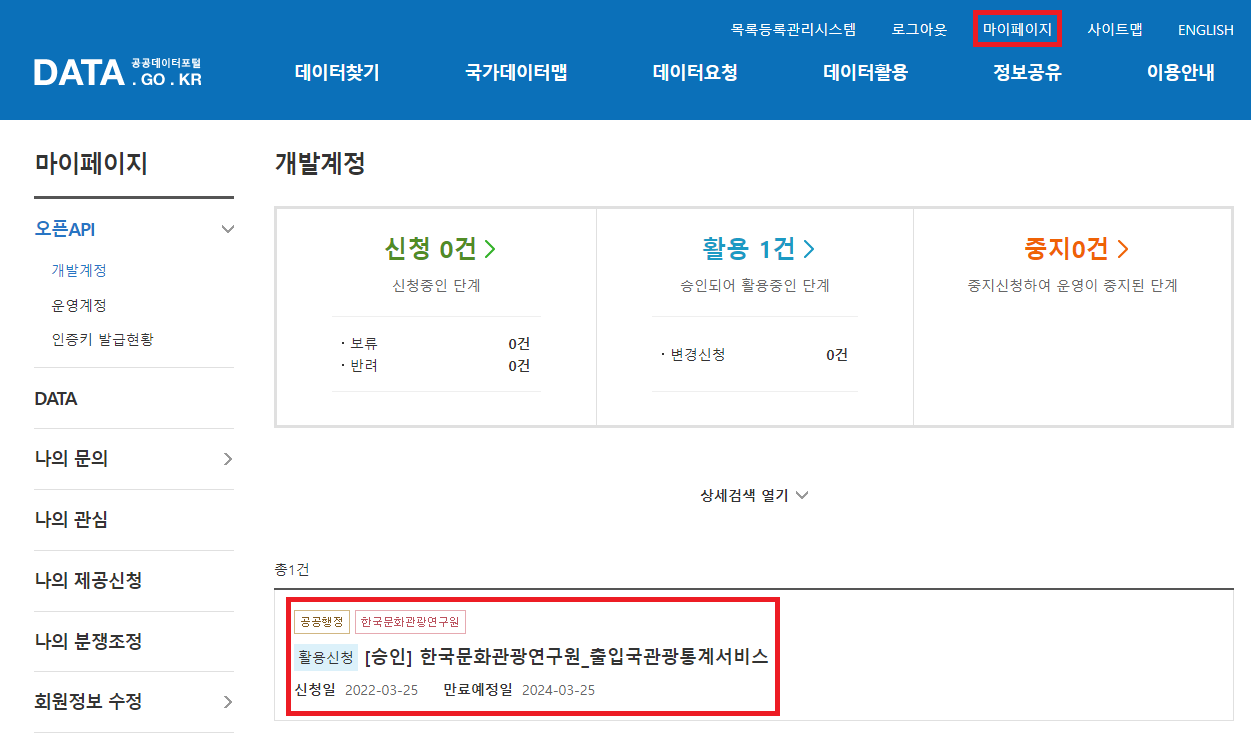The image size is (1251, 741).
Task: Open the 데이터활용 menu
Action: coord(866,72)
